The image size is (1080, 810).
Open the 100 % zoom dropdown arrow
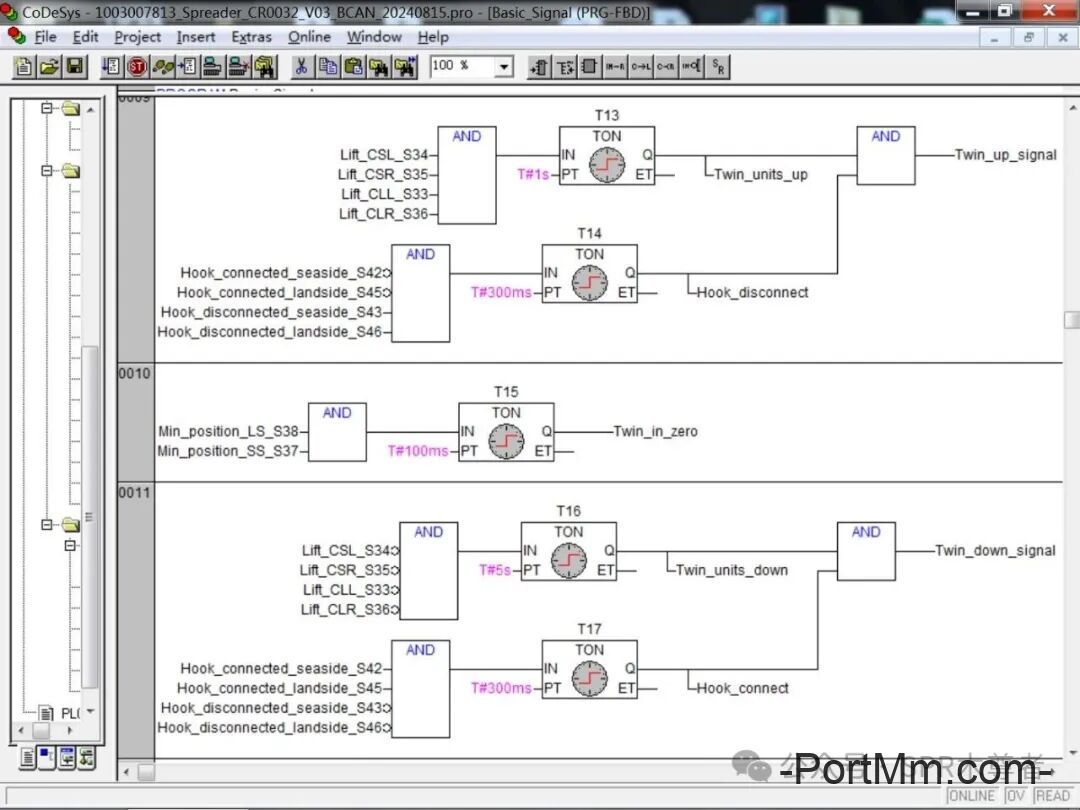tap(504, 67)
